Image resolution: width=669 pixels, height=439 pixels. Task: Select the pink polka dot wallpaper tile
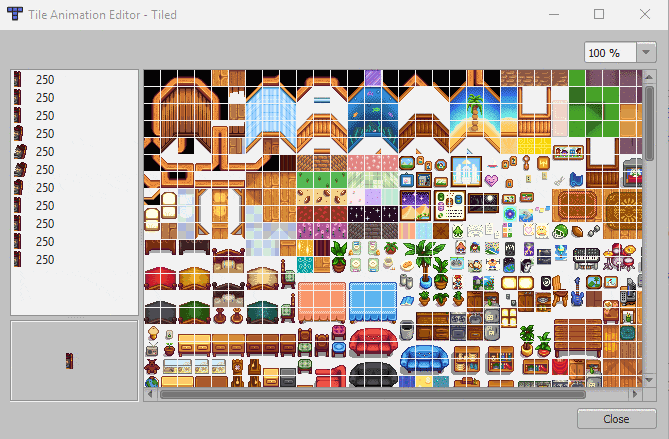point(373,163)
